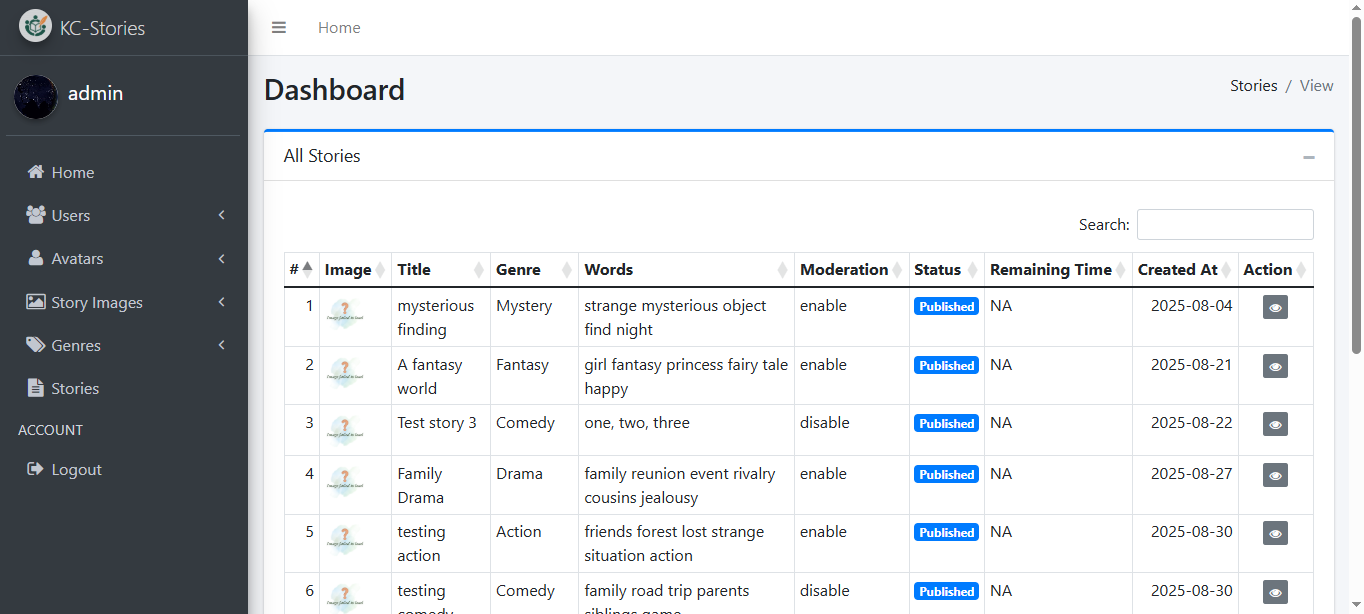Screen dimensions: 1364x614
Task: Open Home in the sidebar menu
Action: tap(124, 172)
